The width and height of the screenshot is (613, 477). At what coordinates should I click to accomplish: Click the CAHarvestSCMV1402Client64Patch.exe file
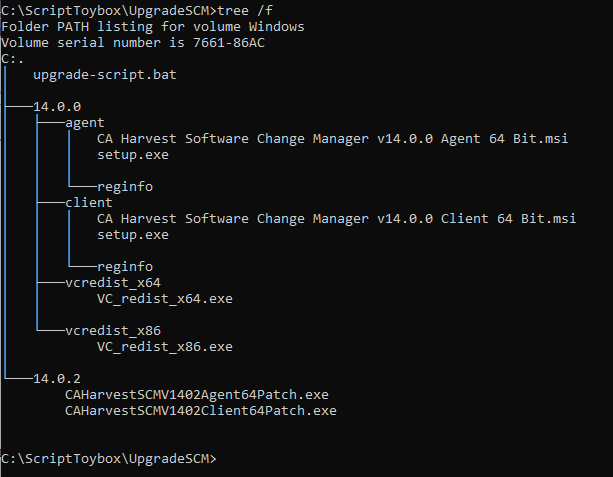click(201, 411)
